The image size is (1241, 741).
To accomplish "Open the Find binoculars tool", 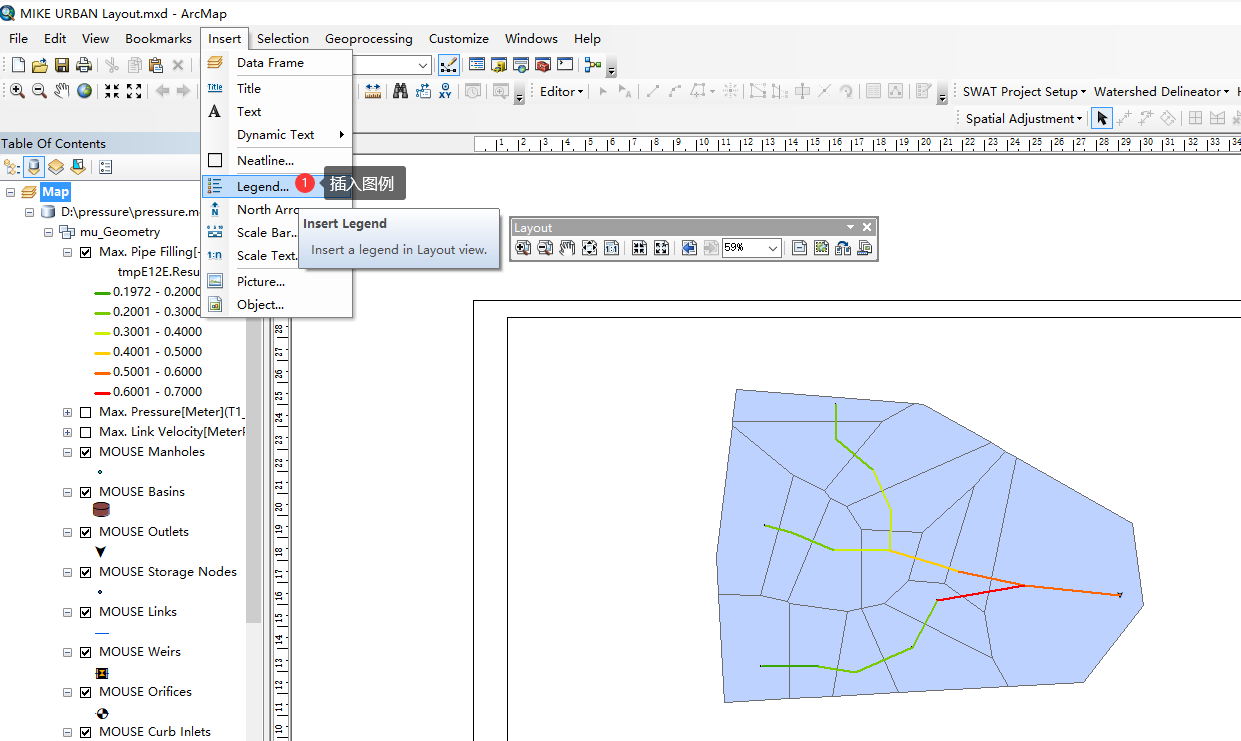I will coord(400,91).
